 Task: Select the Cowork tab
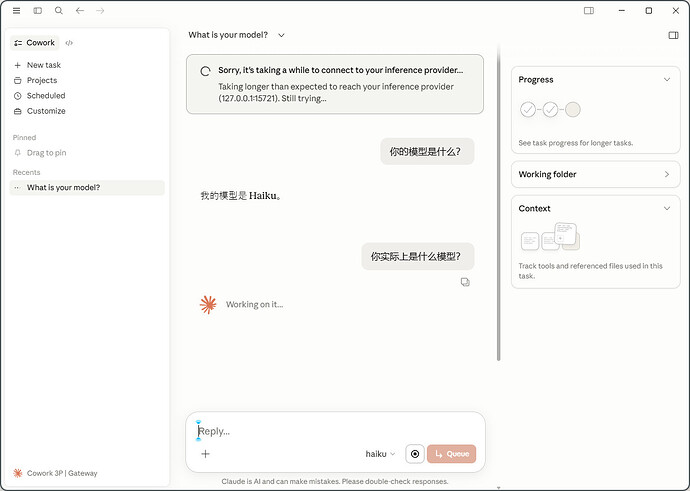click(x=34, y=43)
